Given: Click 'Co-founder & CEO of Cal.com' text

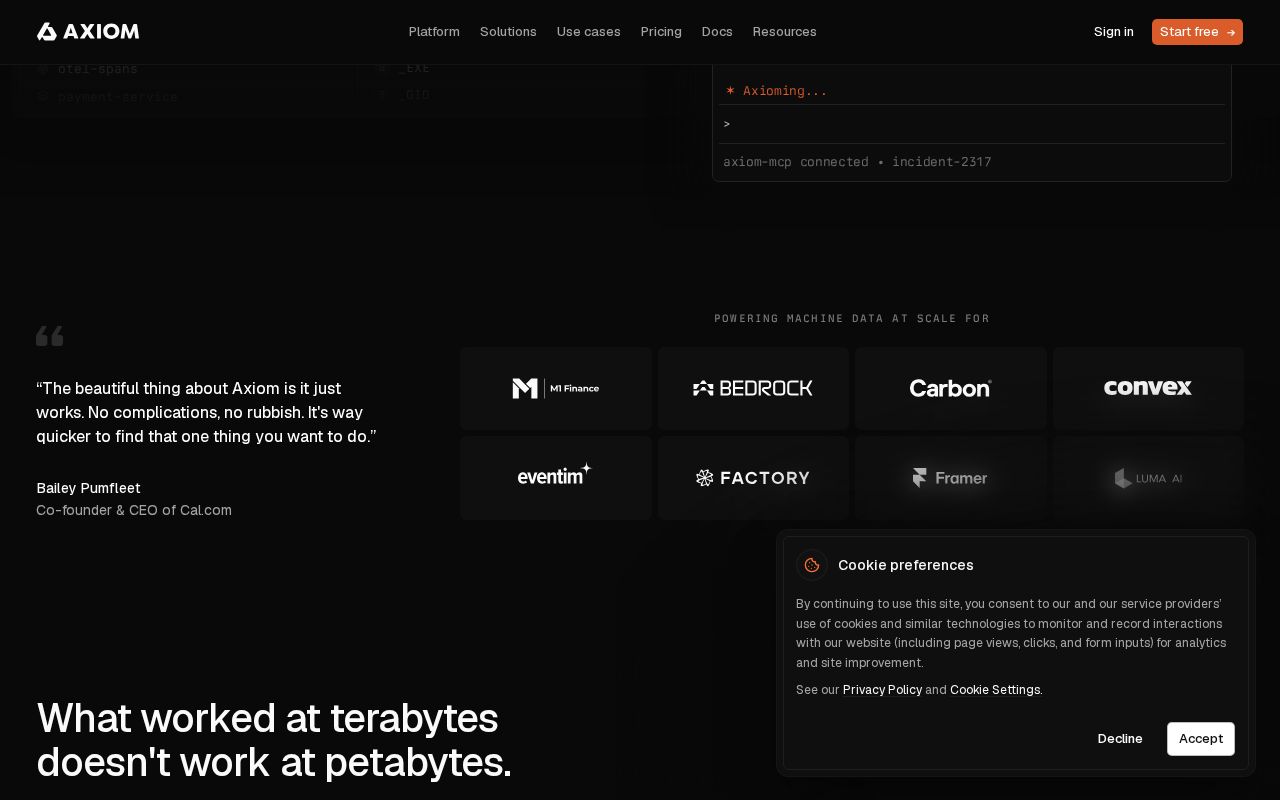Looking at the screenshot, I should [x=134, y=510].
